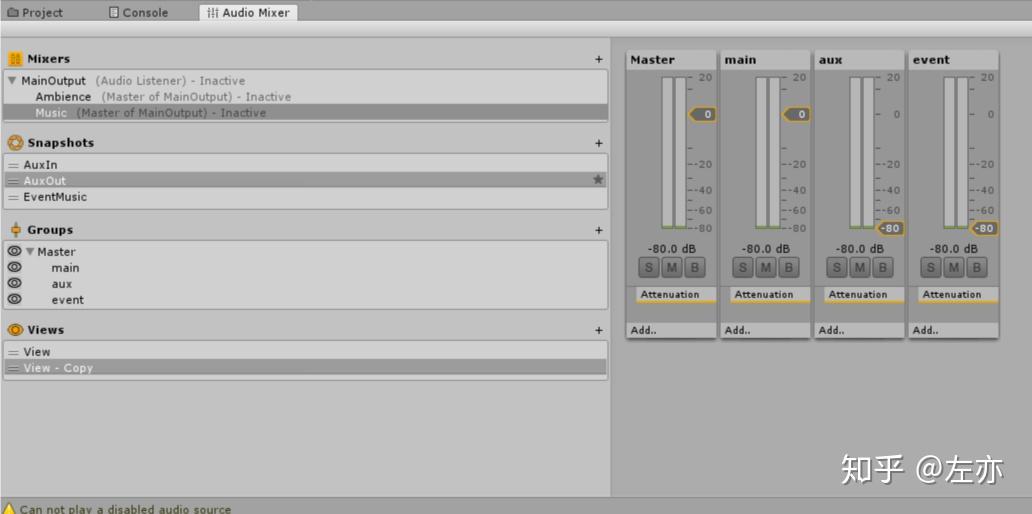Select the Ambience mixer
Image resolution: width=1032 pixels, height=514 pixels.
[x=305, y=97]
